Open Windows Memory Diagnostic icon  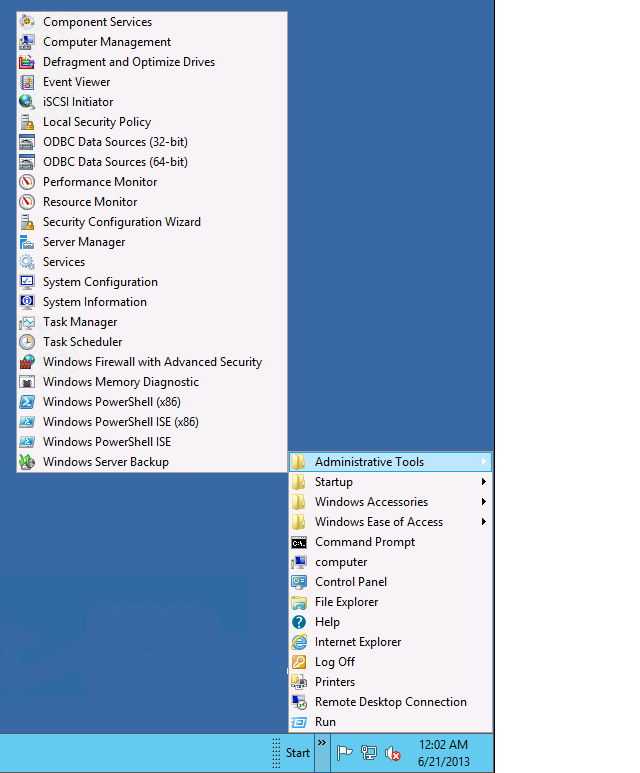(x=27, y=382)
